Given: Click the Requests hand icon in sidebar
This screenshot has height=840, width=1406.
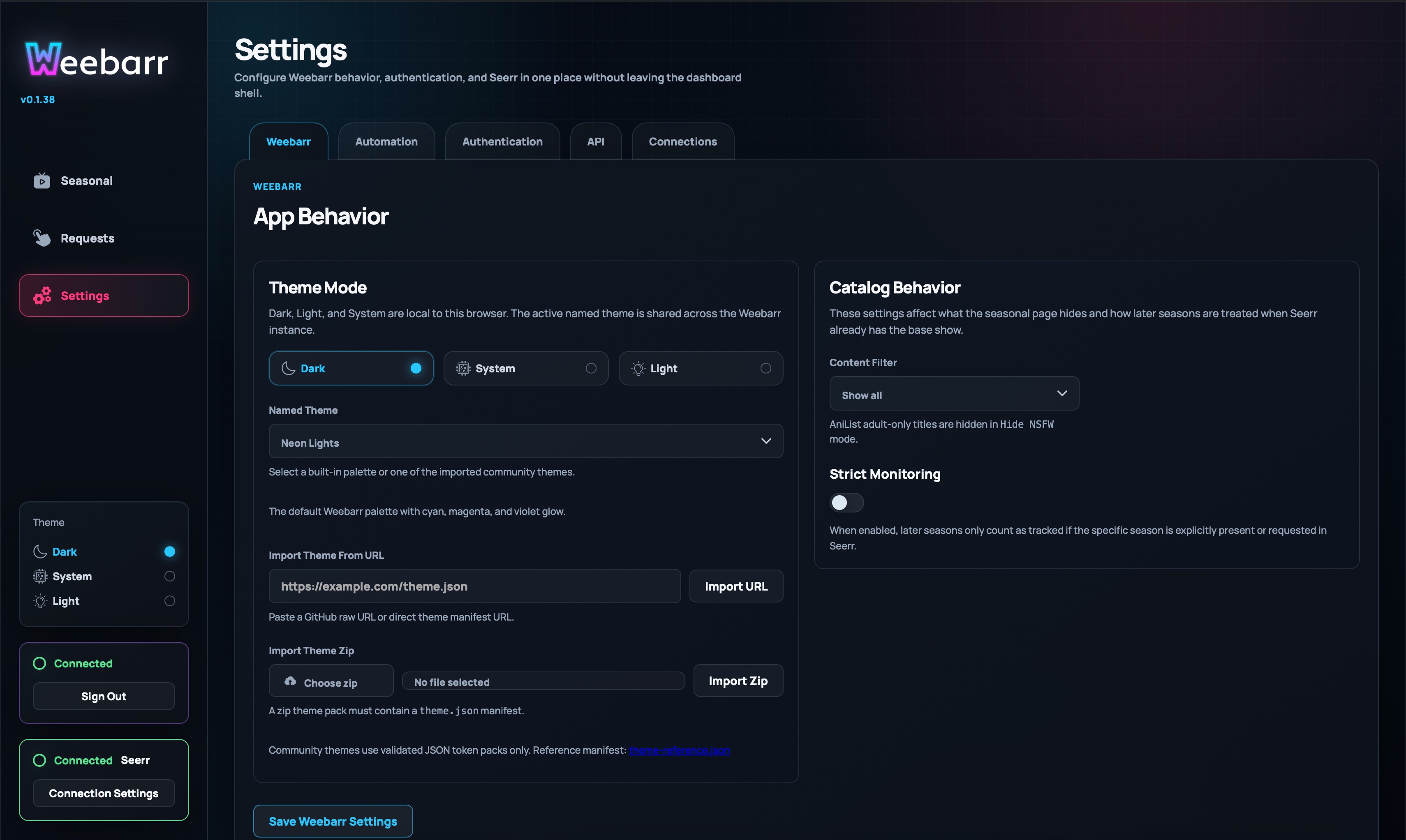Looking at the screenshot, I should point(42,238).
